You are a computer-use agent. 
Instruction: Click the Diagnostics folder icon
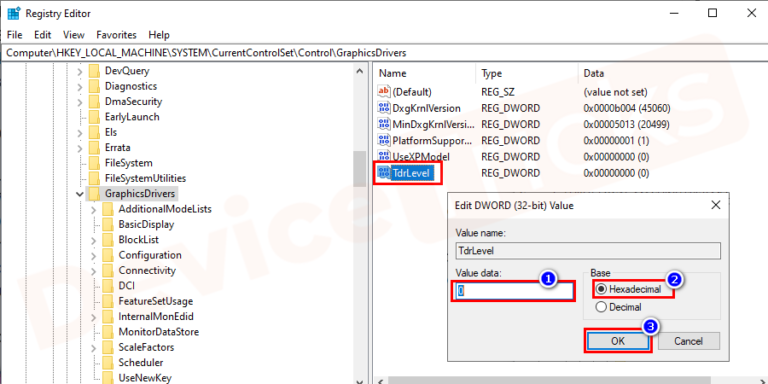[x=94, y=86]
